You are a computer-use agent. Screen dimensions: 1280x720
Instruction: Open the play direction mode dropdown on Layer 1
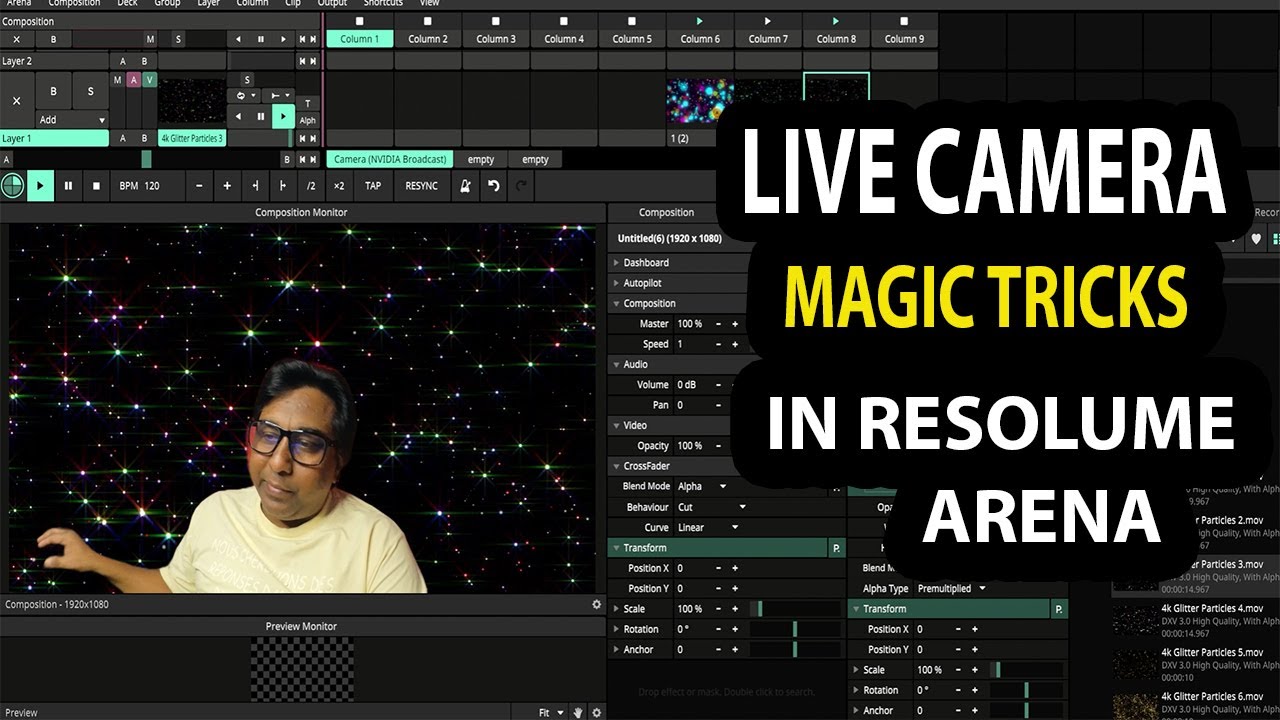[279, 96]
